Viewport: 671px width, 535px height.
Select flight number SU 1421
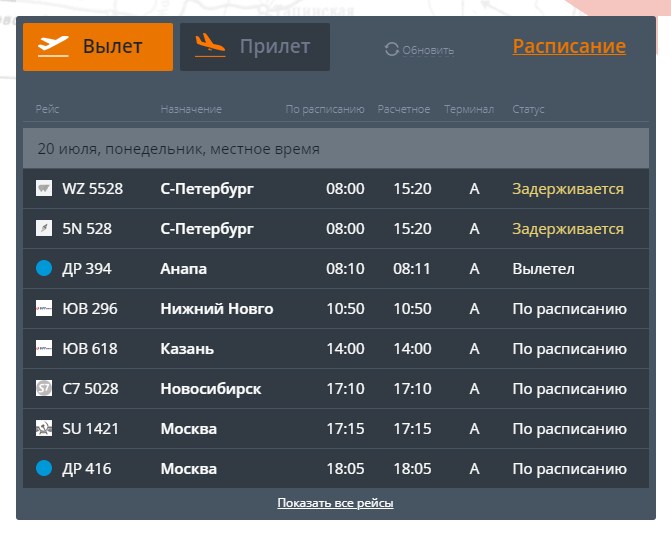[x=90, y=429]
